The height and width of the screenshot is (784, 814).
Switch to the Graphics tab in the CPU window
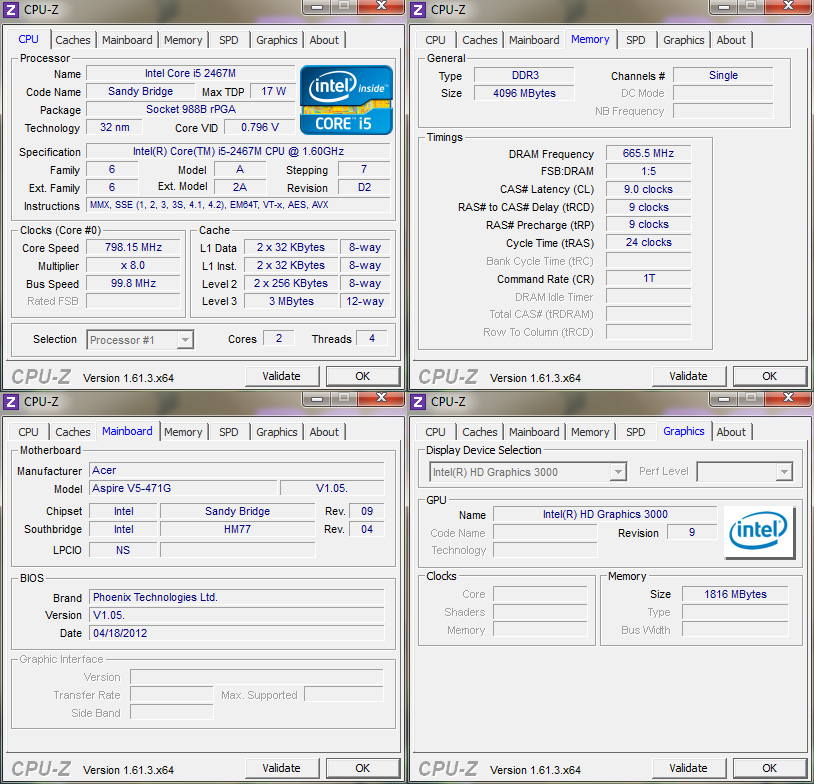coord(276,39)
